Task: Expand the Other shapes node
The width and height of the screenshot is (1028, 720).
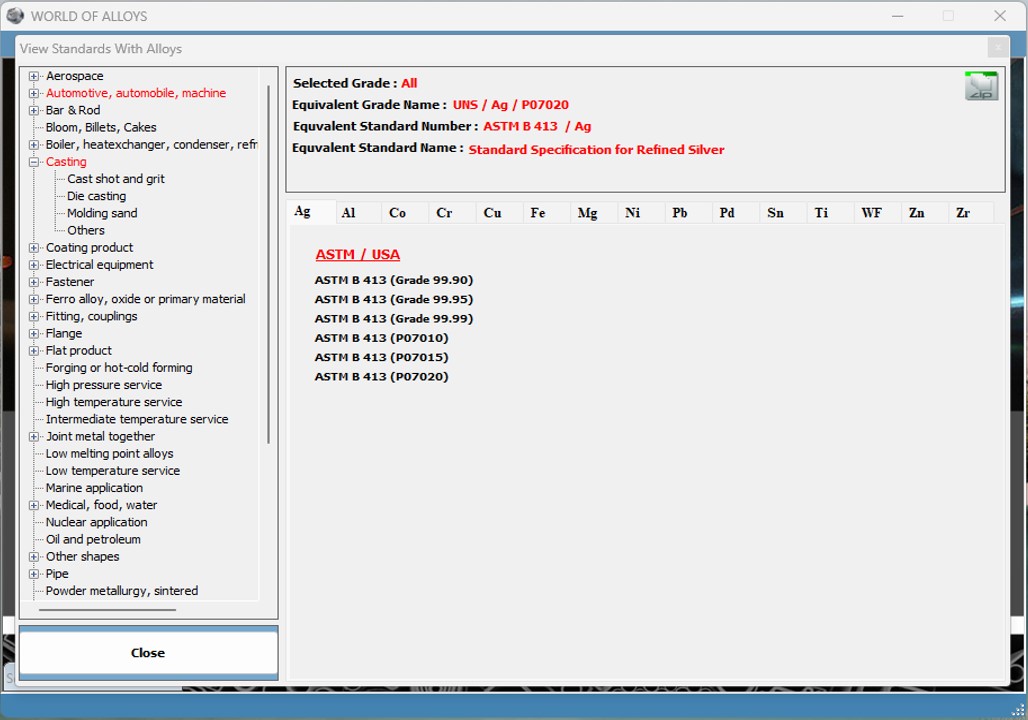Action: coord(33,557)
